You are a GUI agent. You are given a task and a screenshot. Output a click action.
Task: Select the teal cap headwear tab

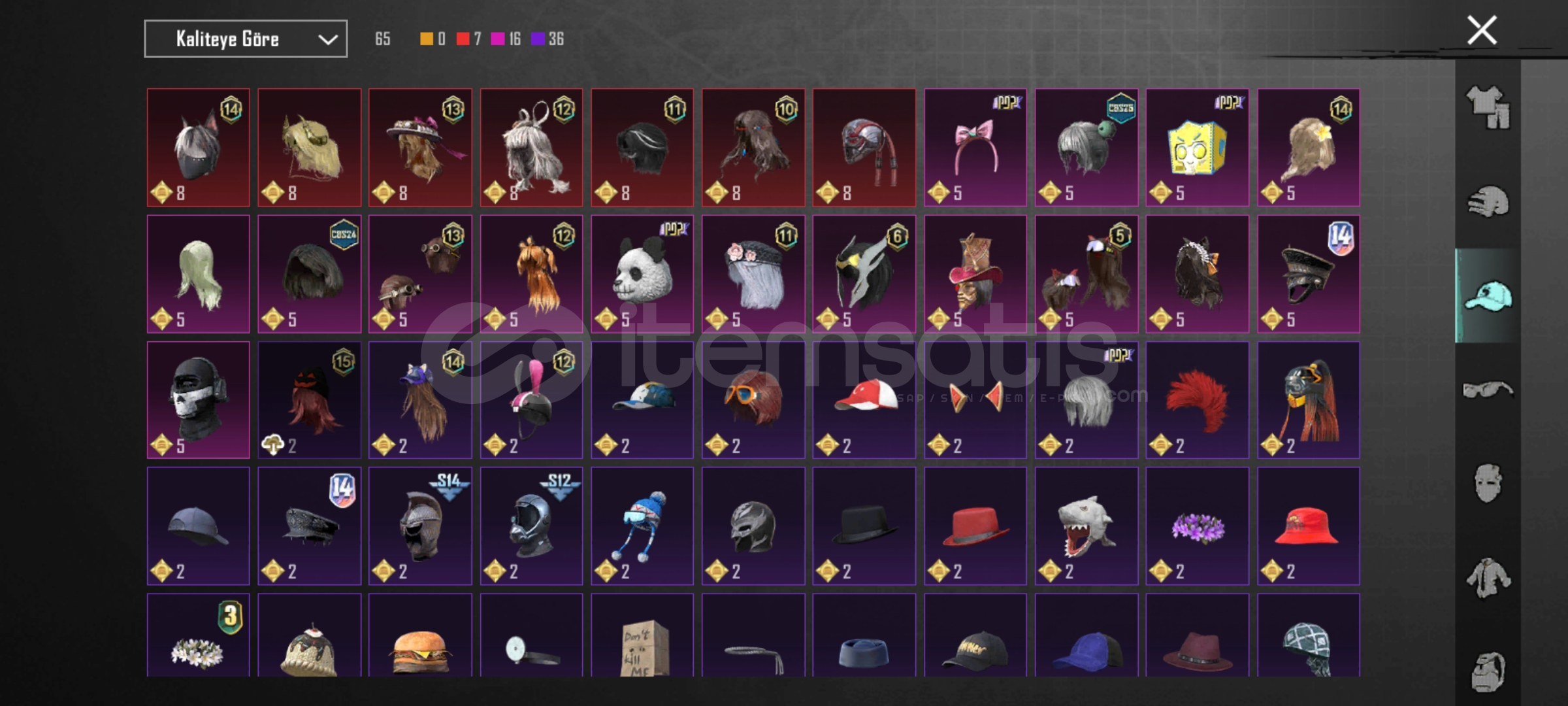pyautogui.click(x=1488, y=295)
